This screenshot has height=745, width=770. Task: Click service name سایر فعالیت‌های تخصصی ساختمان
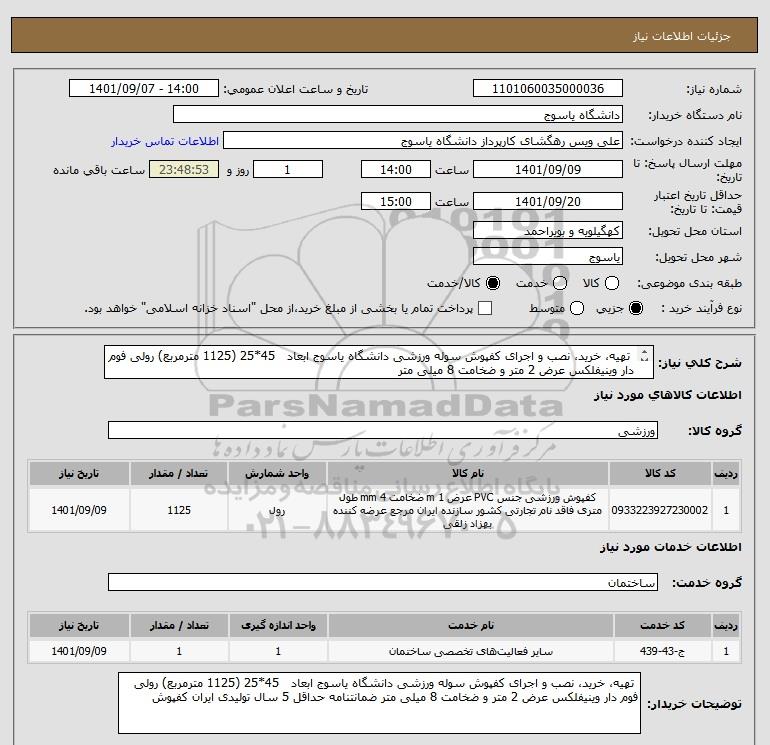tap(470, 651)
